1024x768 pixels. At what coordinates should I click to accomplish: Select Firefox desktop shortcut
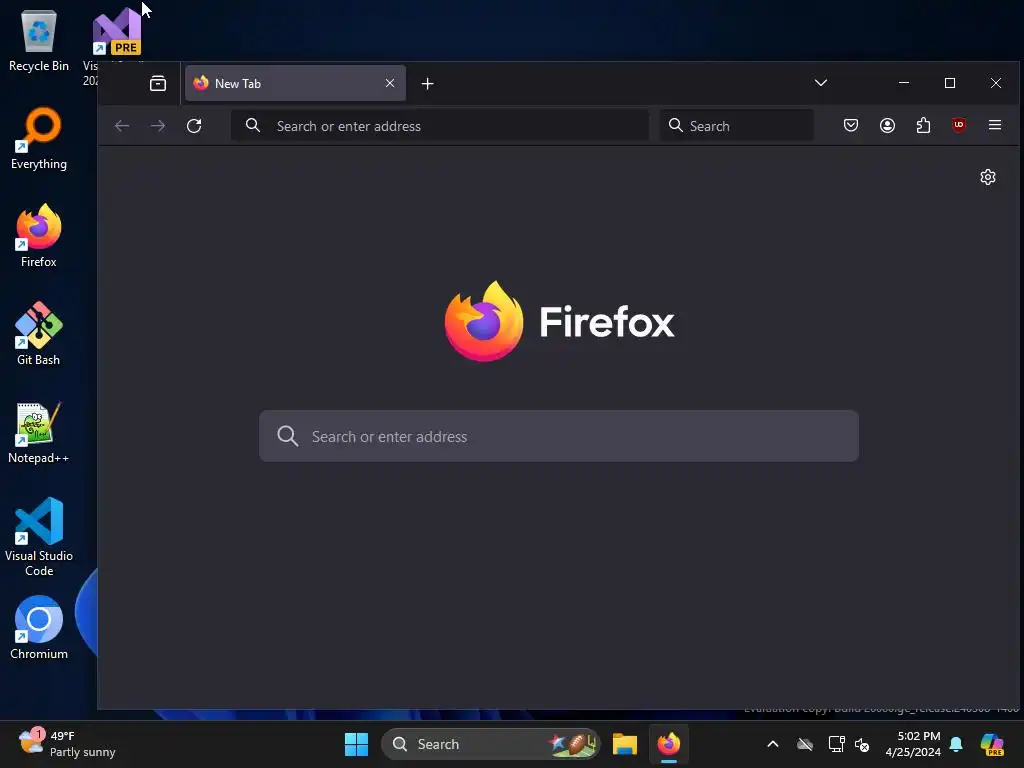tap(39, 236)
